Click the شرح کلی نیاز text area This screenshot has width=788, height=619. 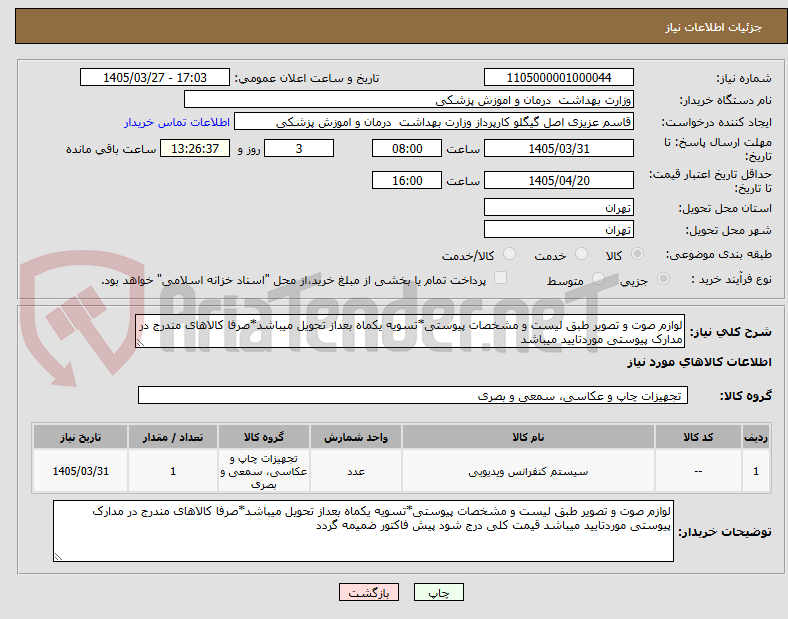(410, 332)
